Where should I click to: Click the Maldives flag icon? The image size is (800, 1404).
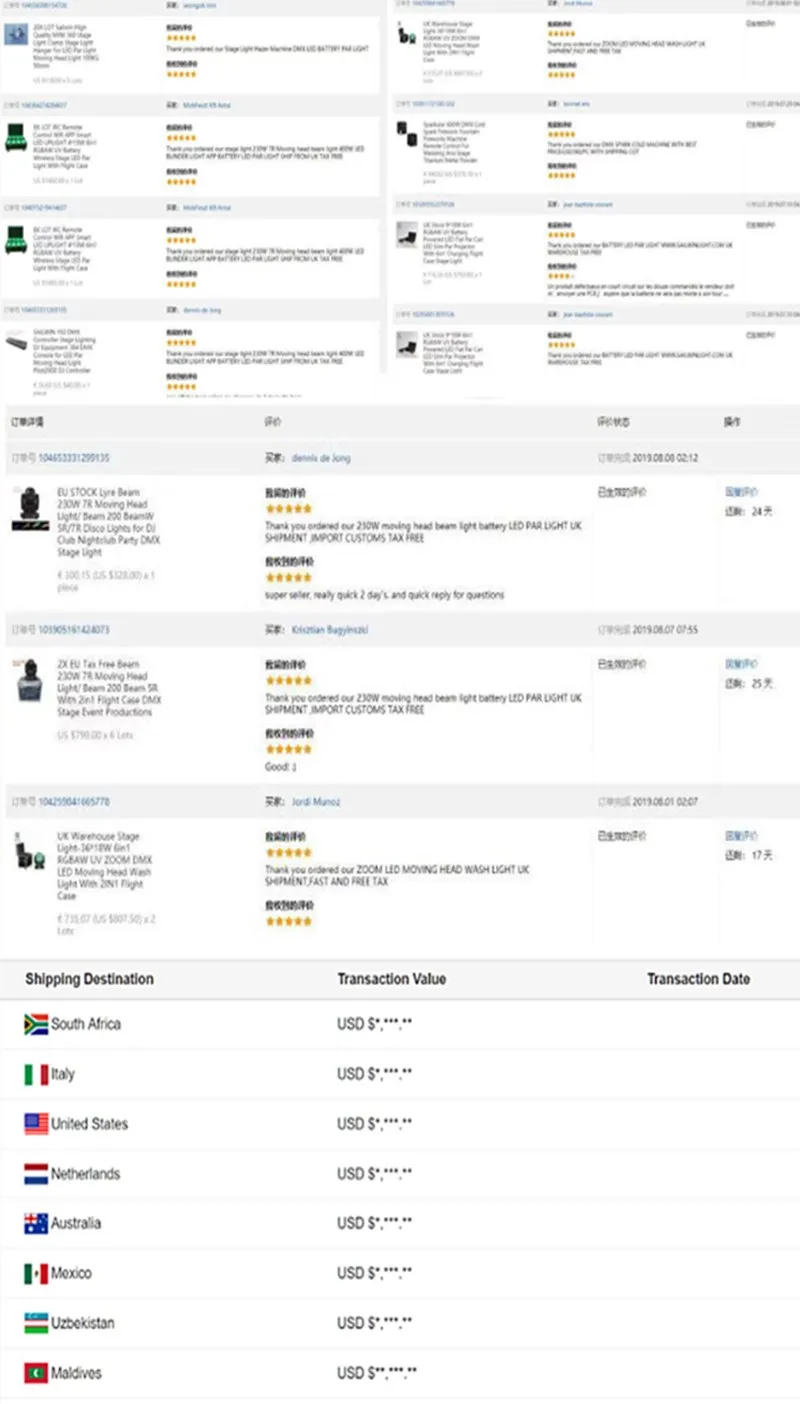point(36,1373)
